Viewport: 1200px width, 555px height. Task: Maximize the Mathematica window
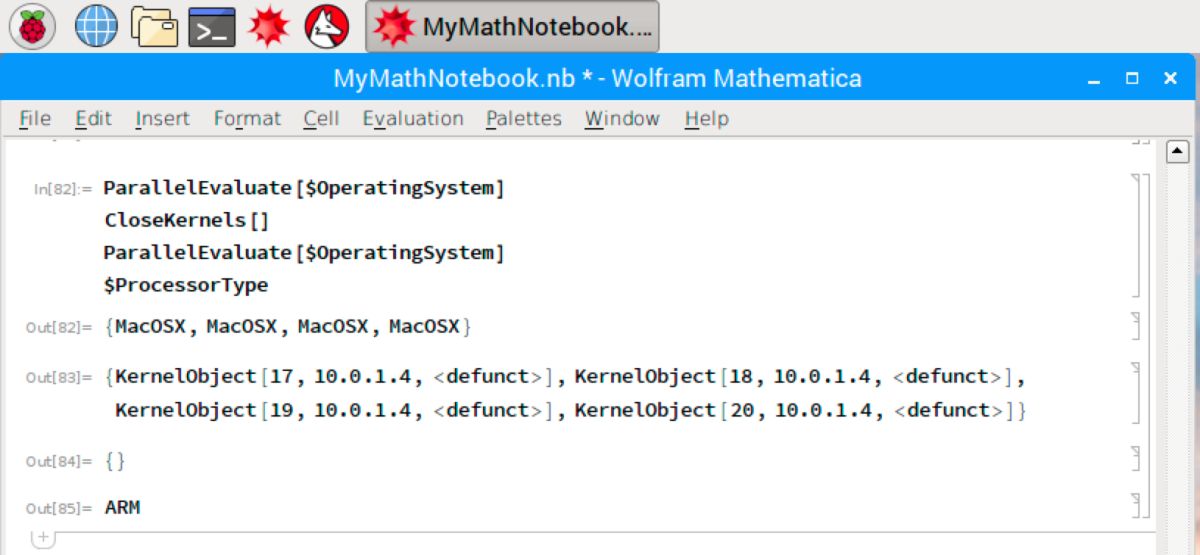tap(1132, 78)
